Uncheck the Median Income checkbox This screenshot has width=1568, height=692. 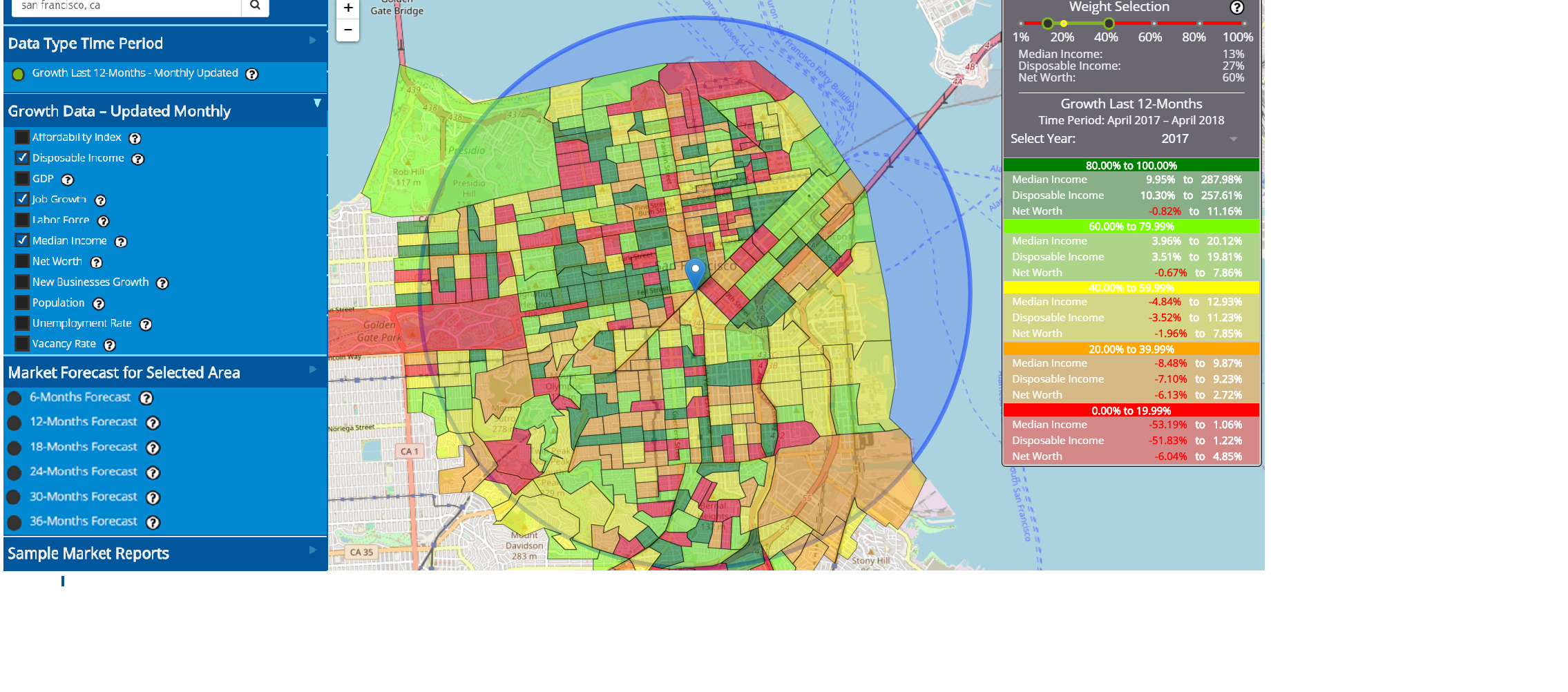pyautogui.click(x=22, y=240)
